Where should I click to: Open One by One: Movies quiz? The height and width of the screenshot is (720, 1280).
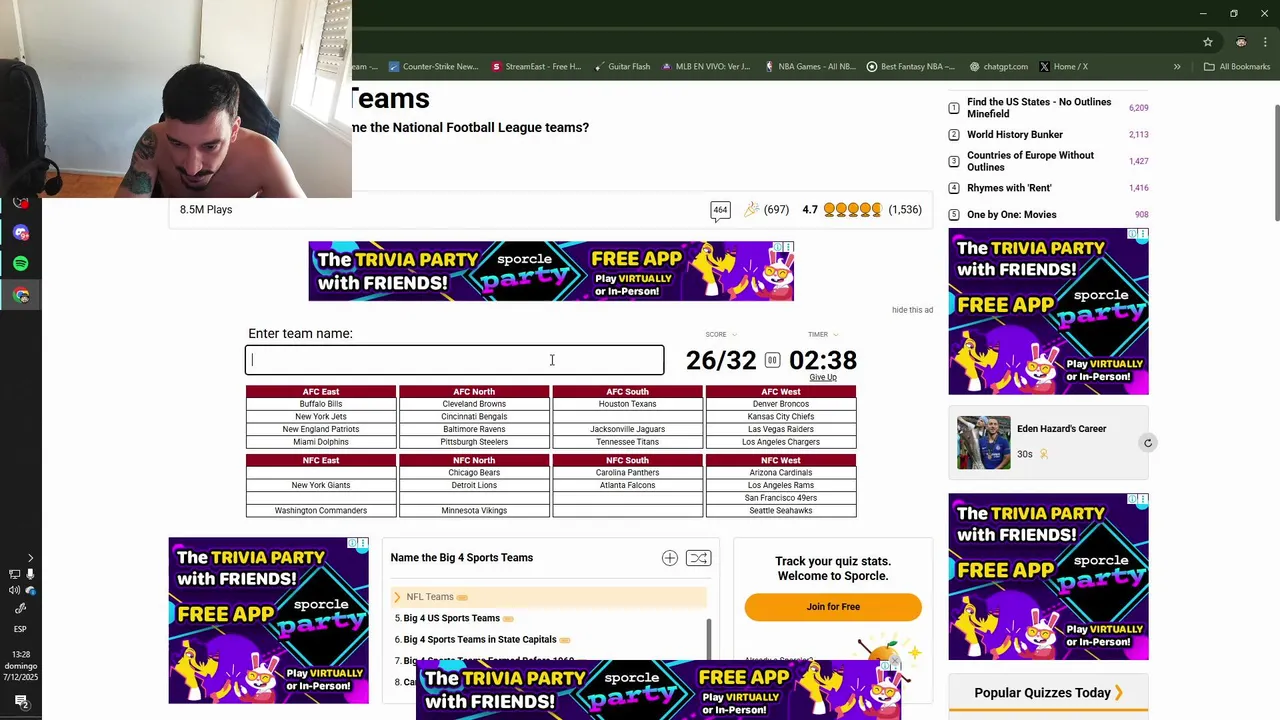point(1012,215)
